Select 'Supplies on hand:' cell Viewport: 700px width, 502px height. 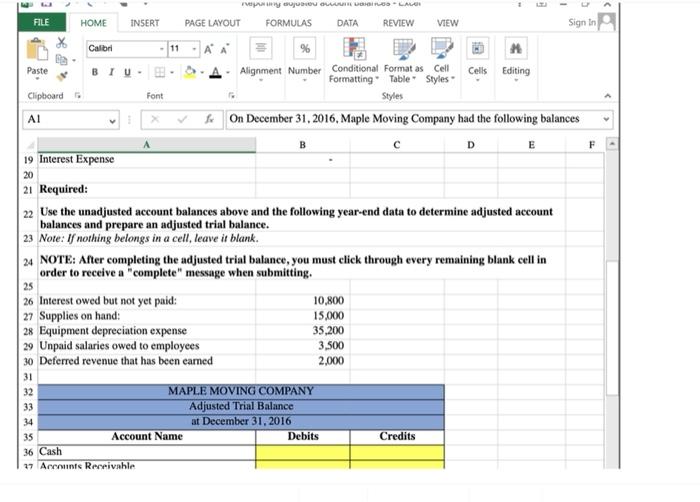pos(146,316)
